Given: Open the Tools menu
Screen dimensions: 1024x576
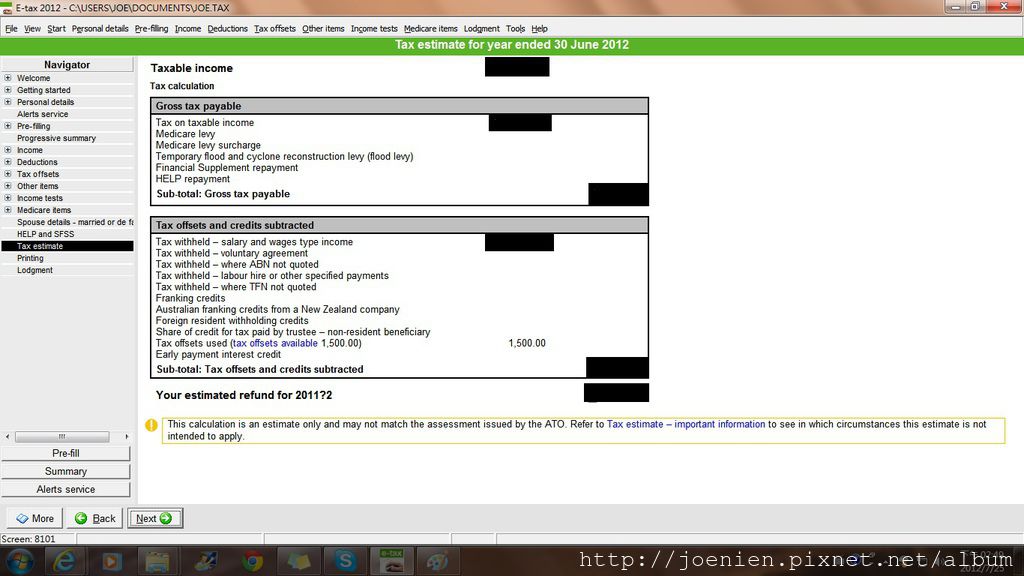Looking at the screenshot, I should 515,29.
